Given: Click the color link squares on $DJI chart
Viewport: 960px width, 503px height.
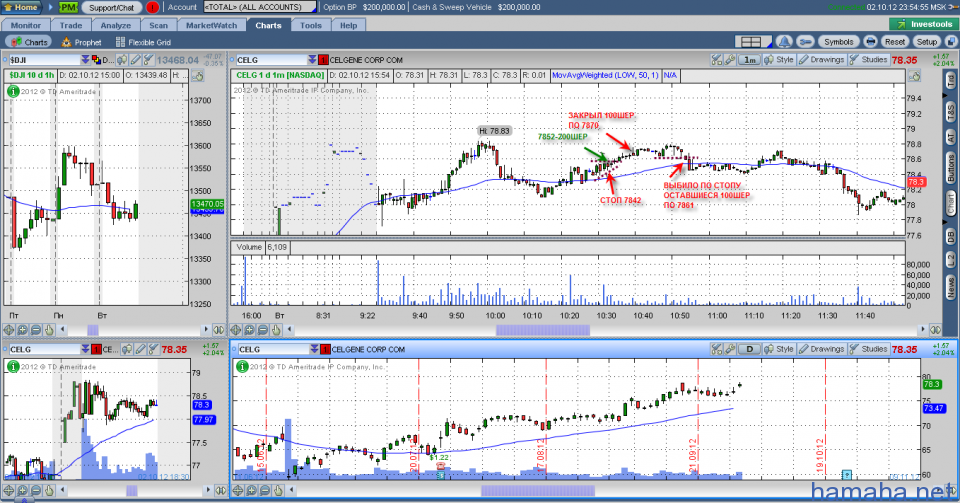Looking at the screenshot, I should pos(96,60).
